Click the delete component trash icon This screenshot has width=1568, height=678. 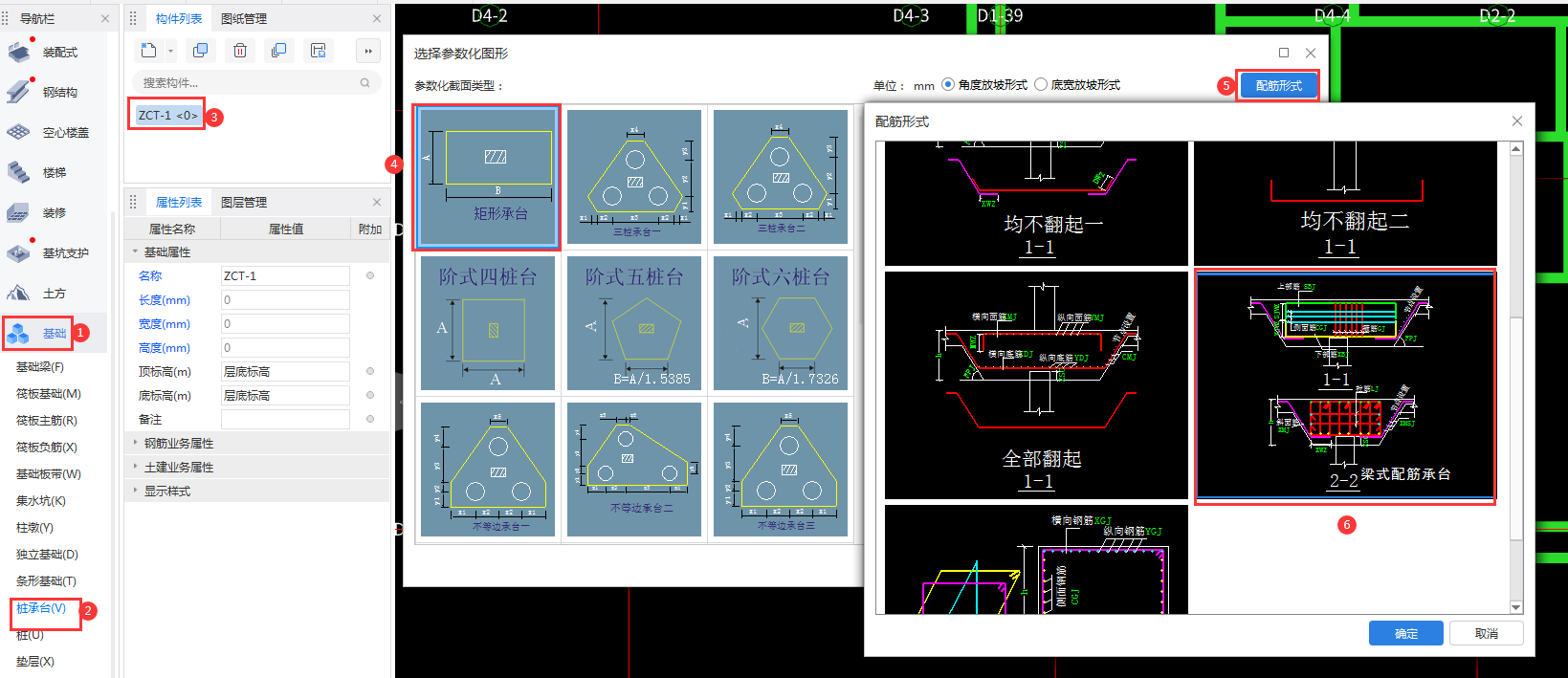click(x=240, y=51)
